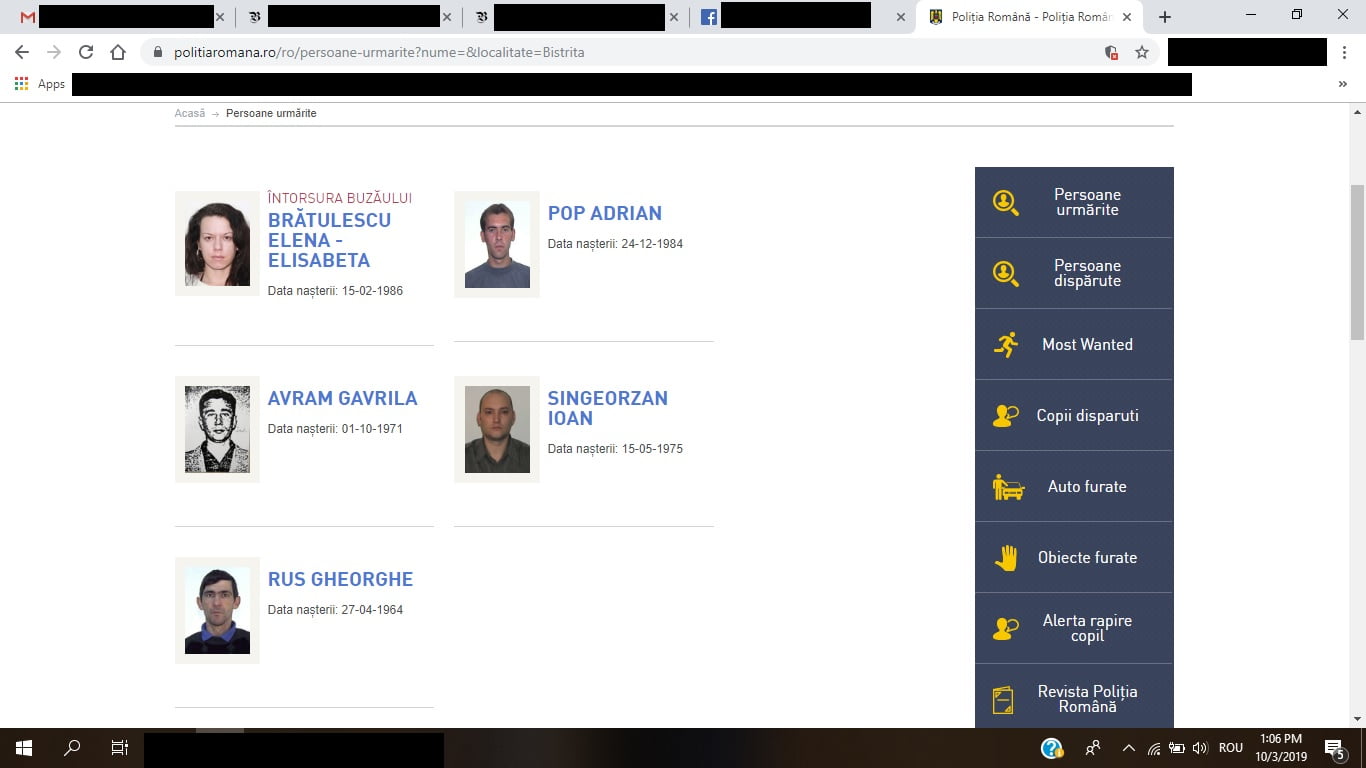Open the browser home page
This screenshot has width=1366, height=768.
118,52
